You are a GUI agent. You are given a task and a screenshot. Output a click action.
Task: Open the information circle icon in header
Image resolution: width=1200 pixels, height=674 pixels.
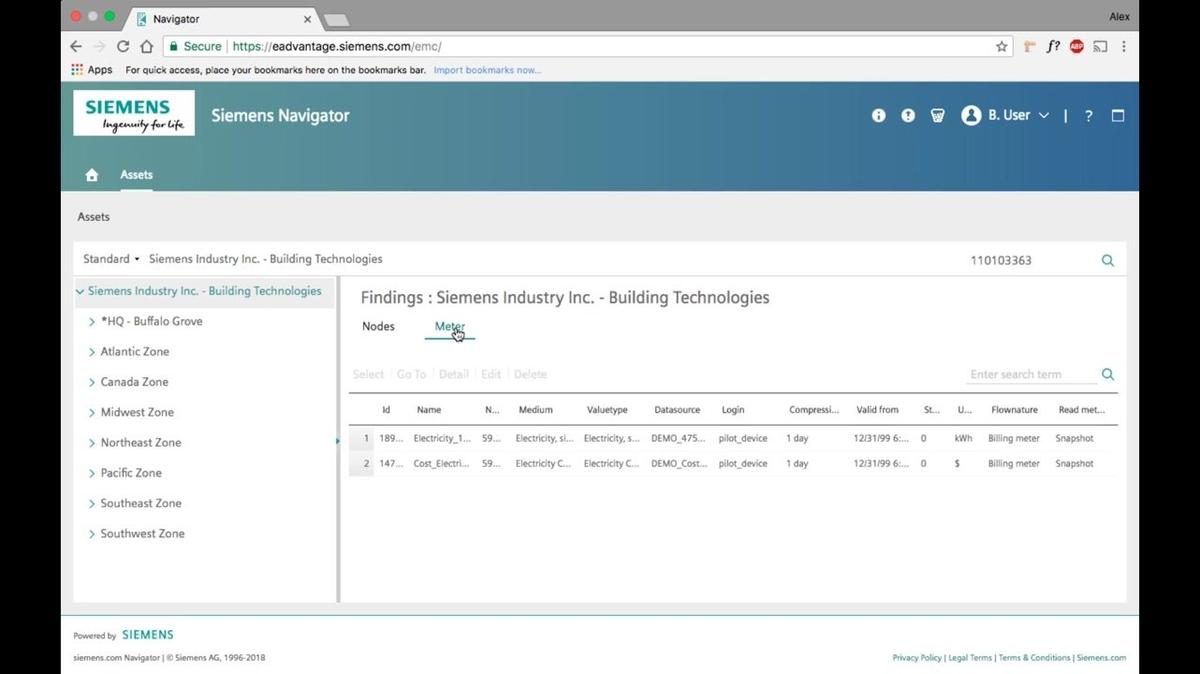pyautogui.click(x=879, y=116)
